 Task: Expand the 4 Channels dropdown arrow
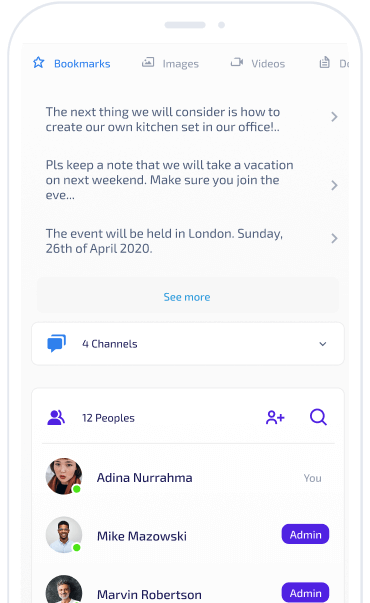coord(323,344)
